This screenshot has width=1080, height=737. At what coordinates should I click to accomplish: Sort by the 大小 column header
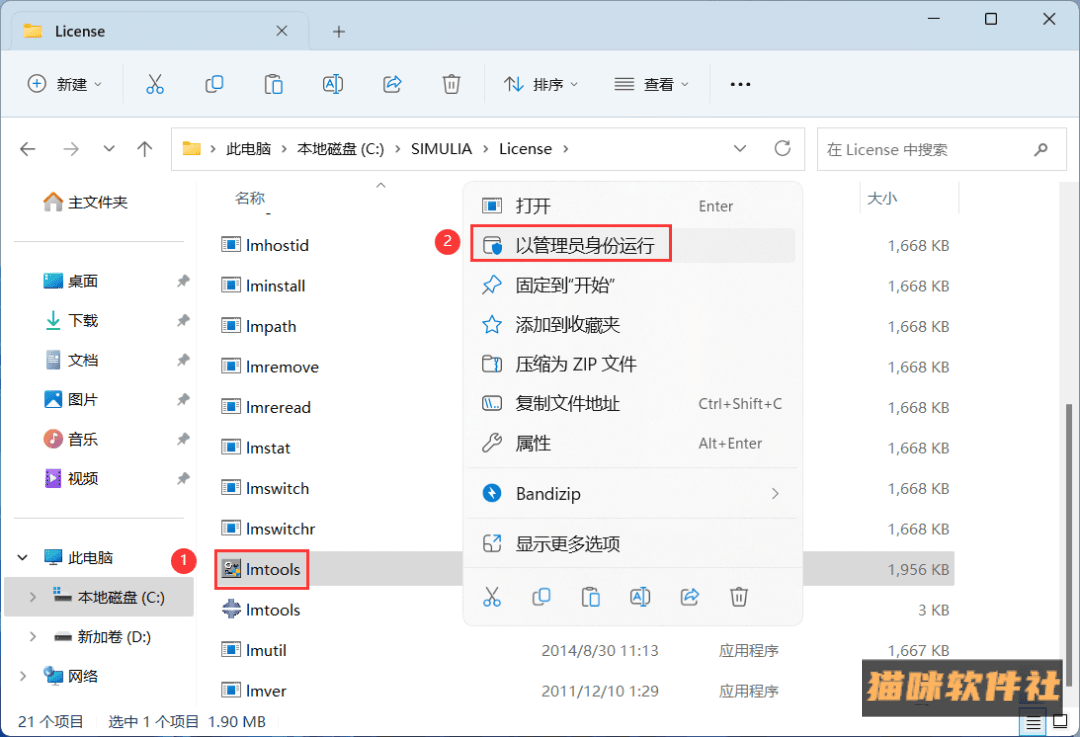coord(882,198)
